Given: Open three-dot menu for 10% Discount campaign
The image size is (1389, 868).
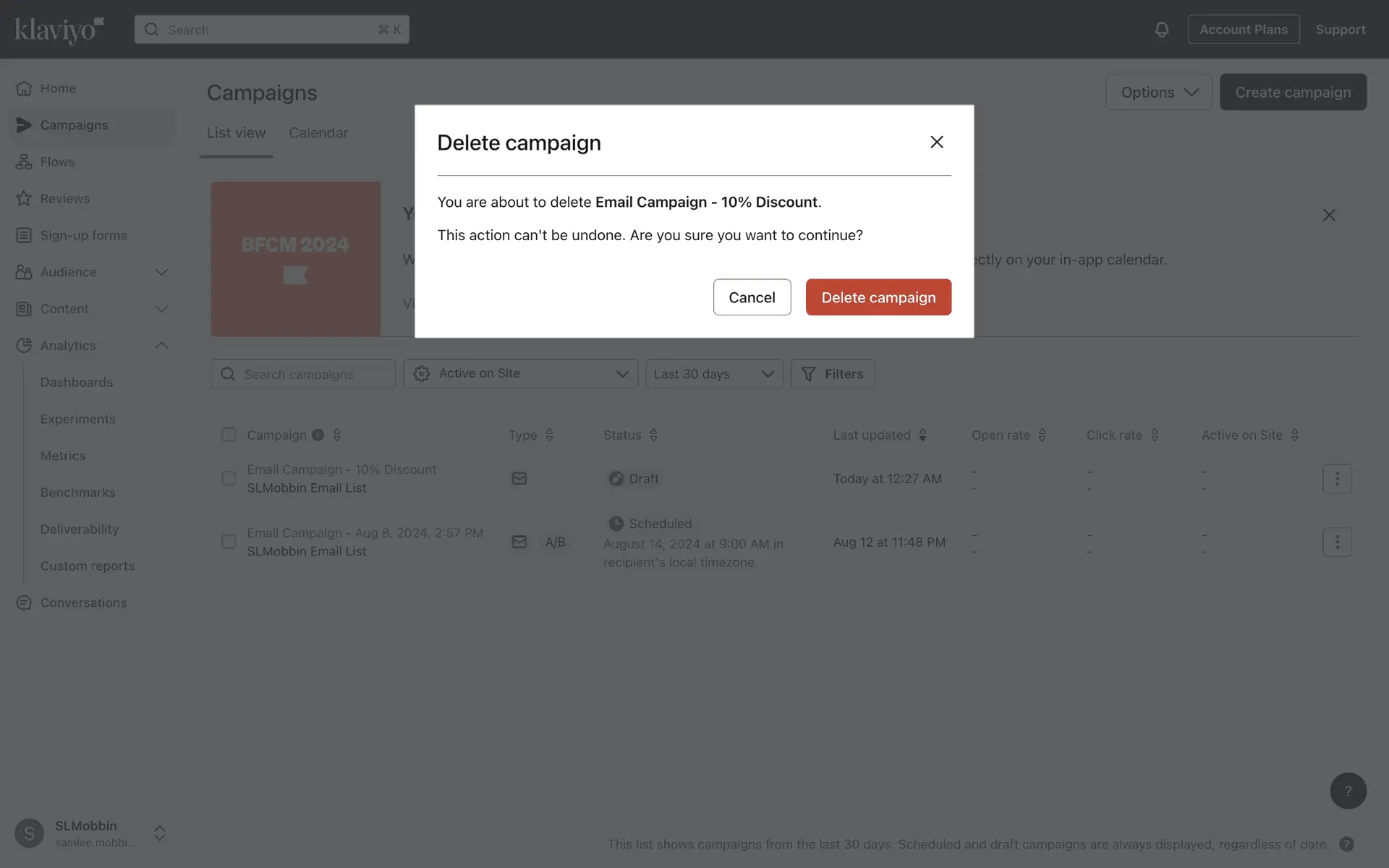Looking at the screenshot, I should [x=1336, y=478].
